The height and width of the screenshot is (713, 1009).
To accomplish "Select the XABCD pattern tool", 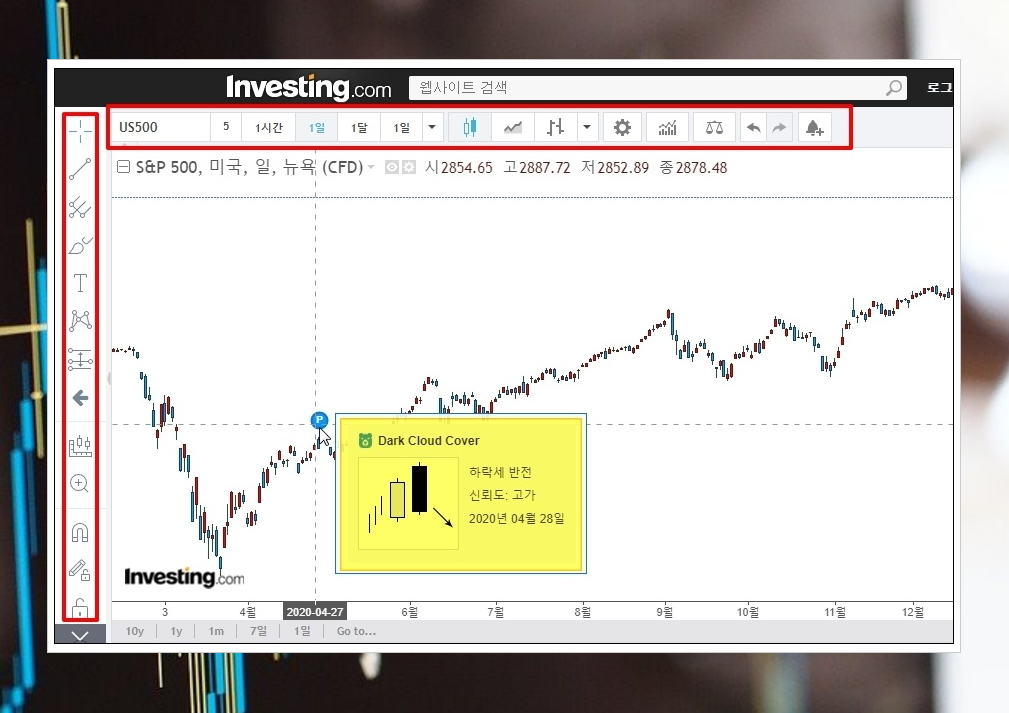I will [80, 320].
